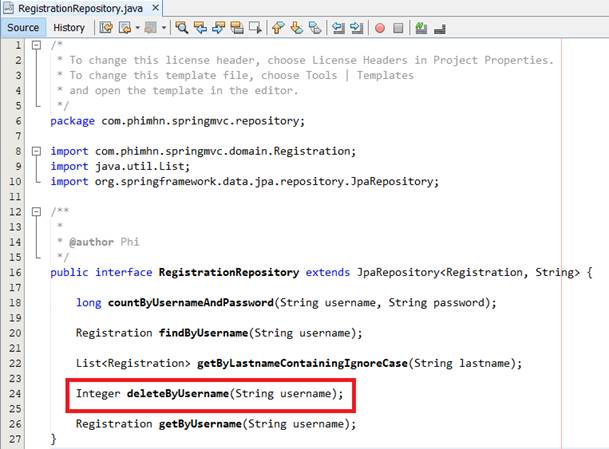Click the Toggle Bookmark icon

[x=315, y=28]
